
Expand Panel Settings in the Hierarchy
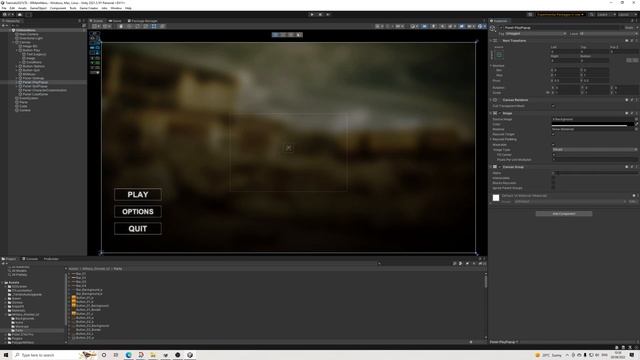pos(17,78)
